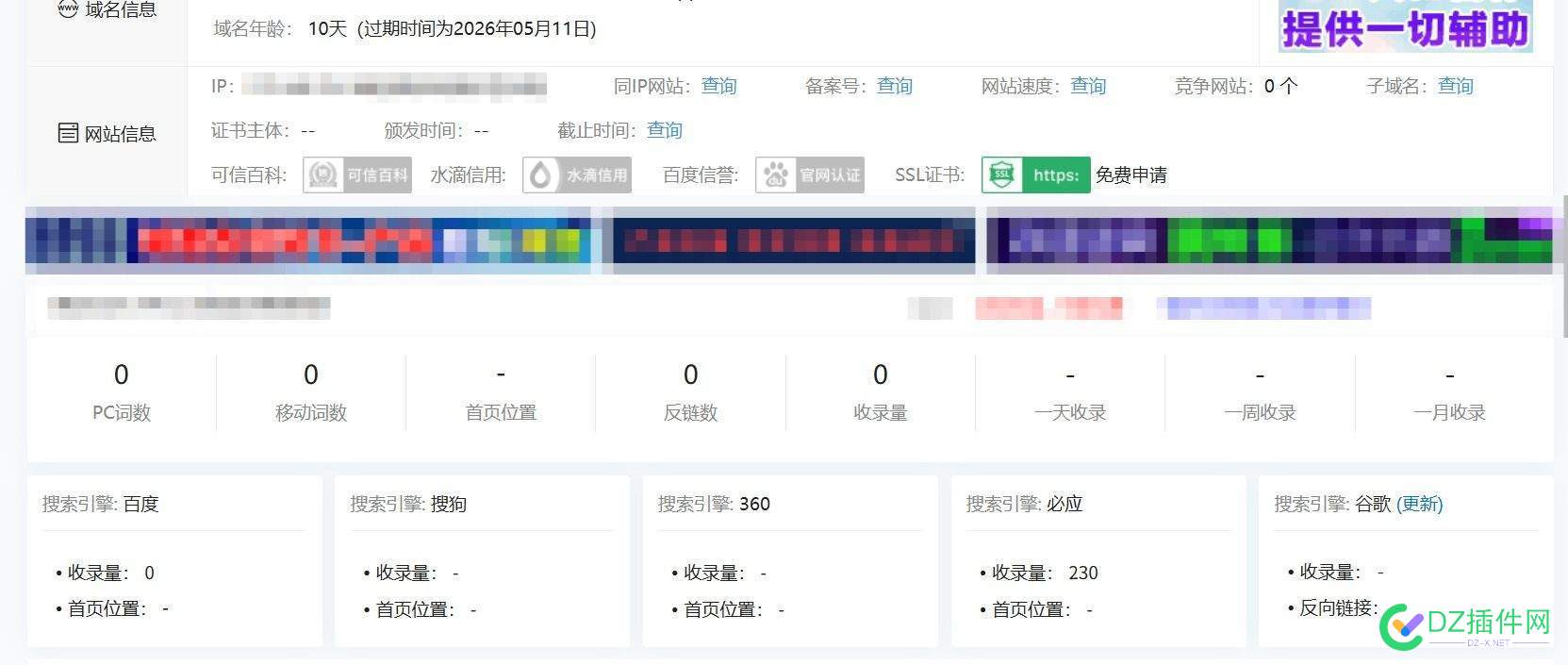The height and width of the screenshot is (665, 1568).
Task: Click the green SSL https badge
Action: click(x=1035, y=175)
